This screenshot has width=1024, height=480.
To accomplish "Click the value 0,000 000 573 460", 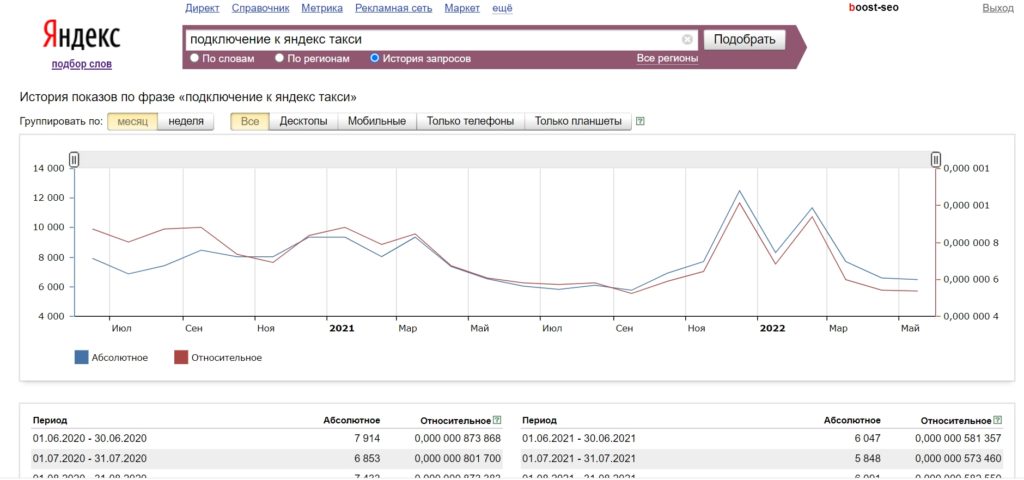I will pos(958,458).
